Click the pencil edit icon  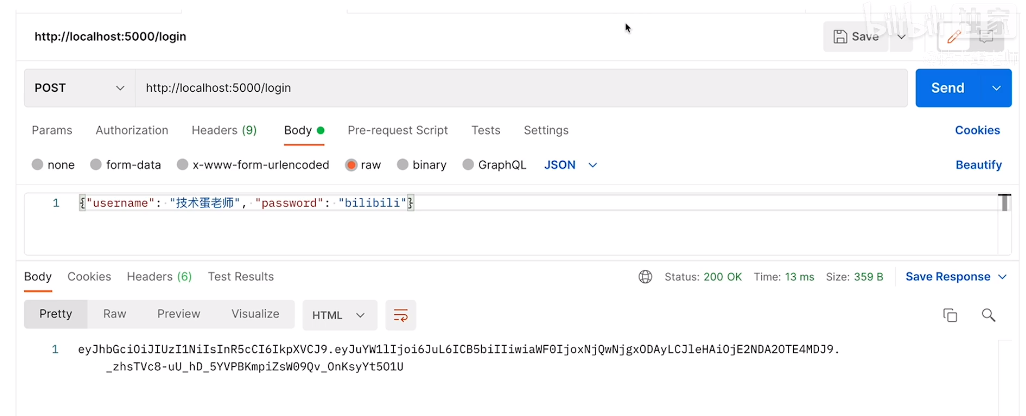tap(953, 37)
